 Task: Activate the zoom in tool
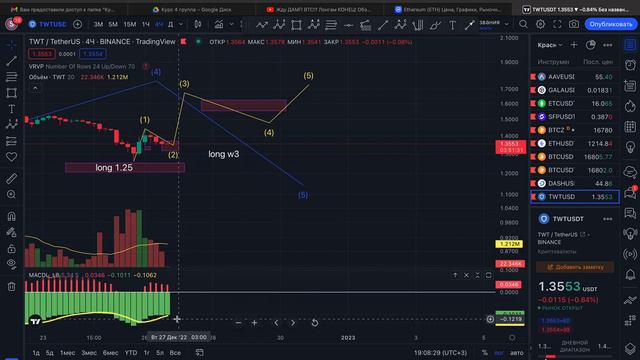(11, 195)
